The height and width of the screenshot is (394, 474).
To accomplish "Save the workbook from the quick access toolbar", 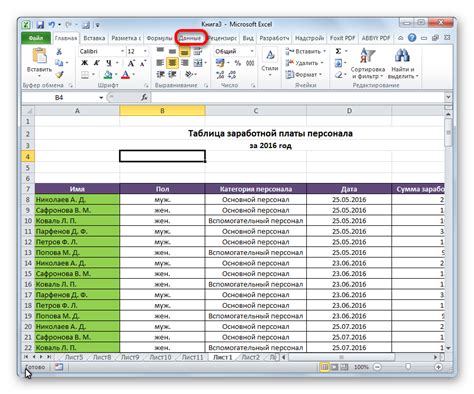I will (x=40, y=25).
